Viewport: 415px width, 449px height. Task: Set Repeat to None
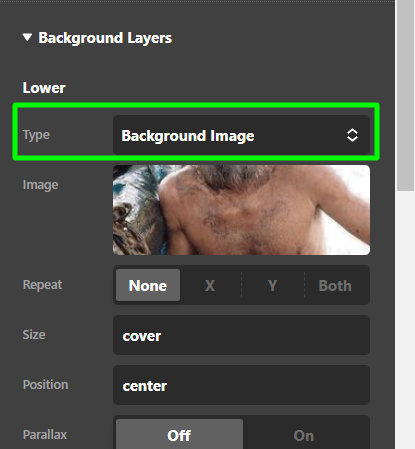click(148, 285)
